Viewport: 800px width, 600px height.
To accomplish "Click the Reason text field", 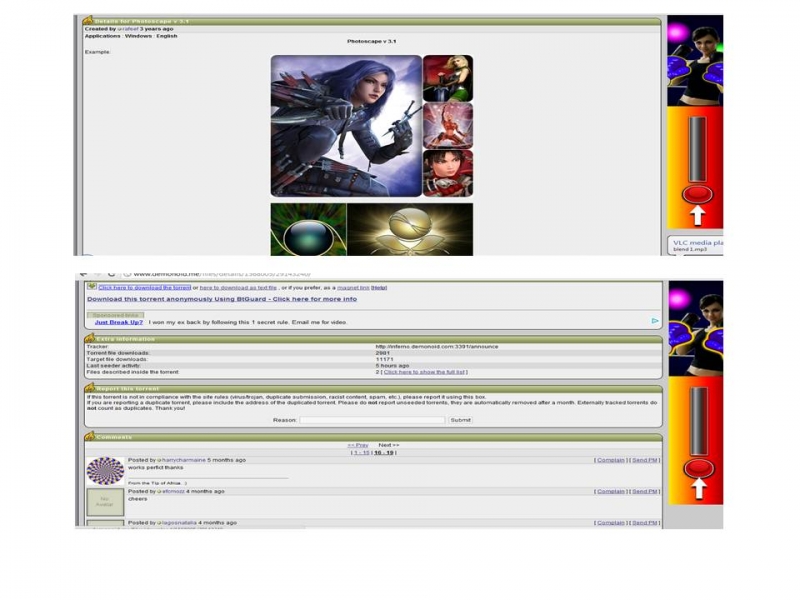I will [x=372, y=420].
